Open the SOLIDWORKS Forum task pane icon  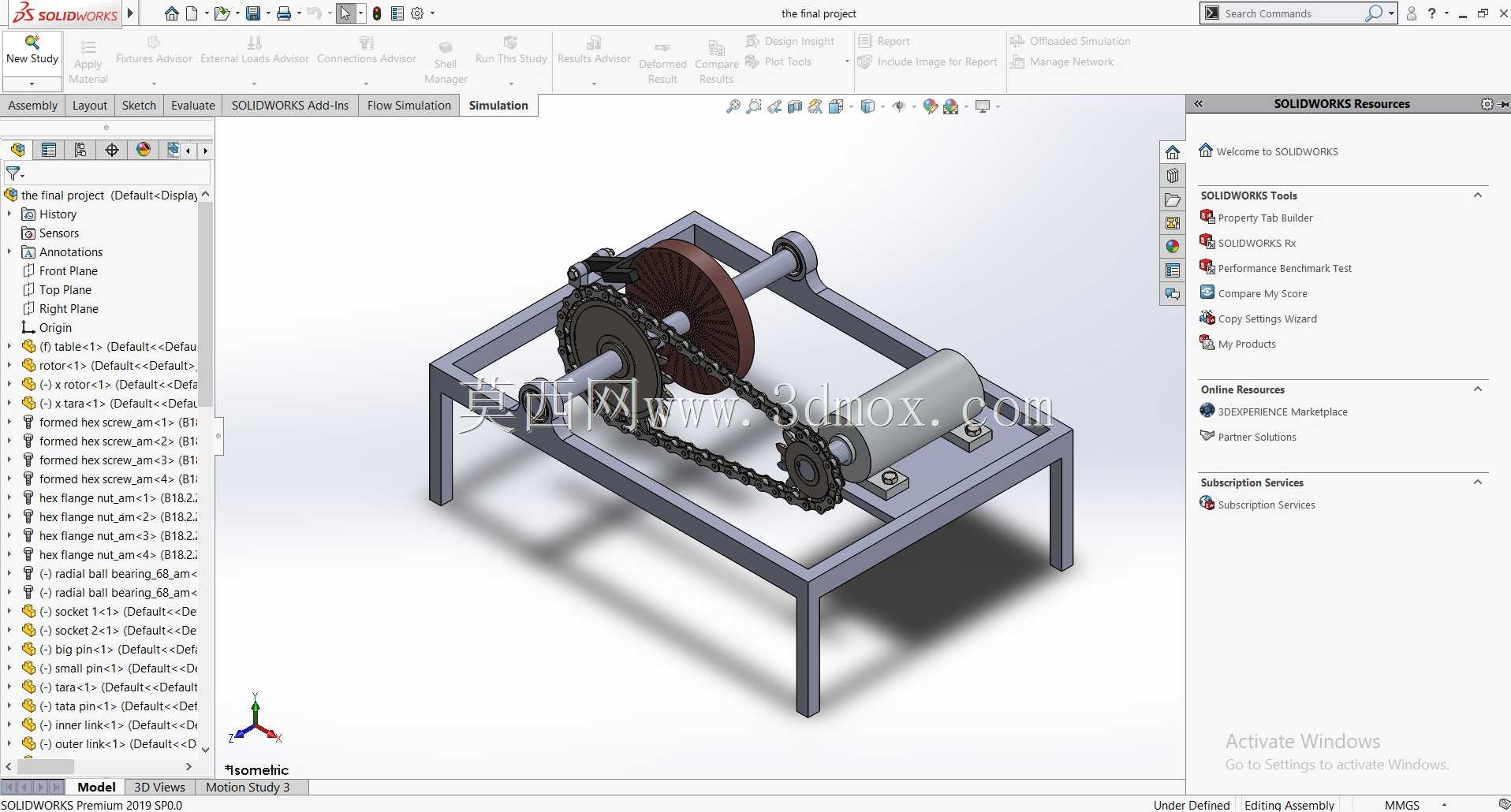tap(1173, 294)
